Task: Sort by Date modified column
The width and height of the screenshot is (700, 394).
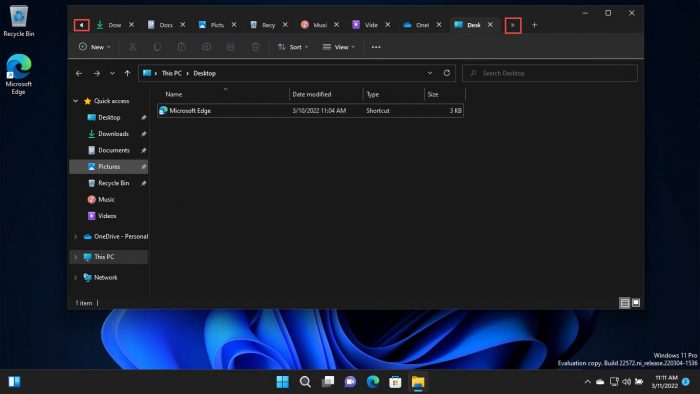Action: (326, 94)
